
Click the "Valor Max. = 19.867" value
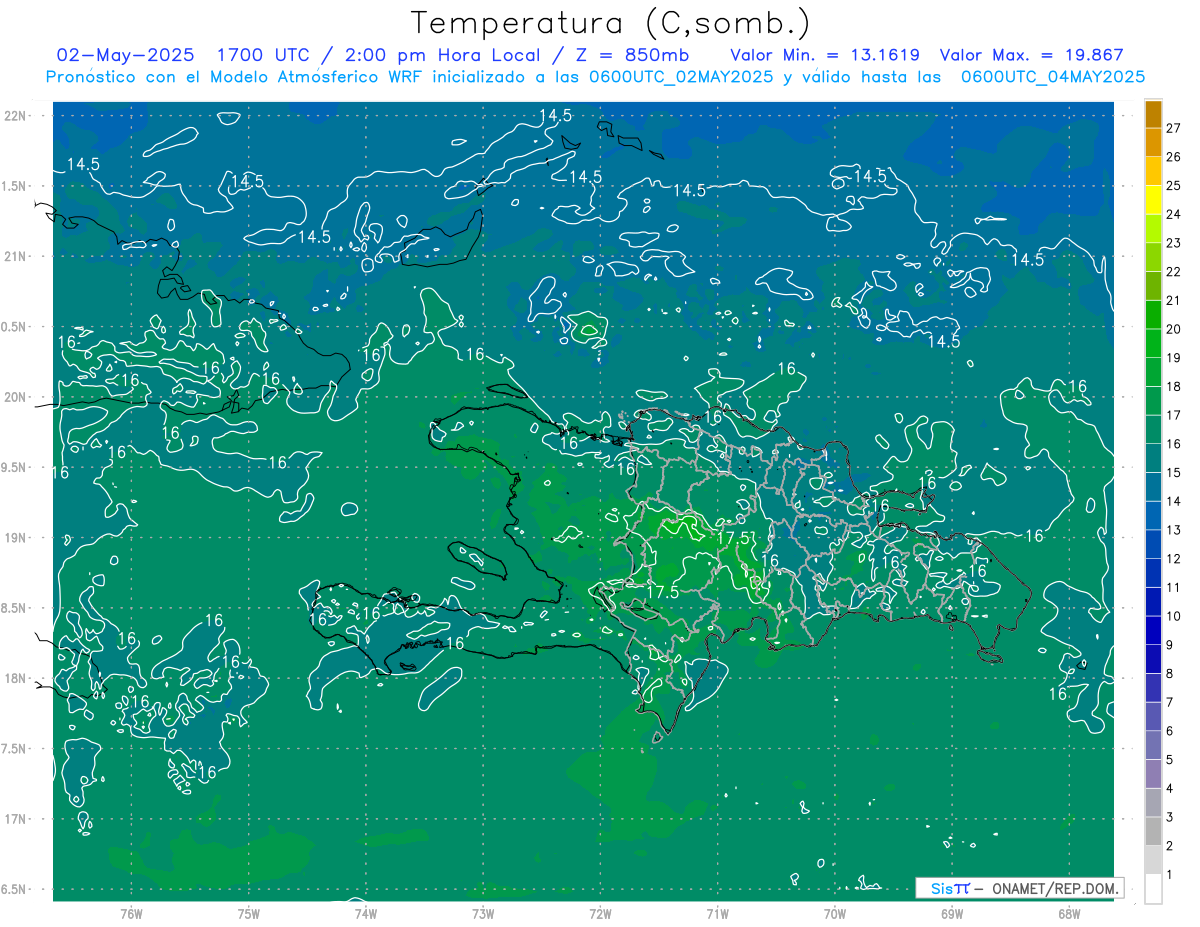[1032, 55]
